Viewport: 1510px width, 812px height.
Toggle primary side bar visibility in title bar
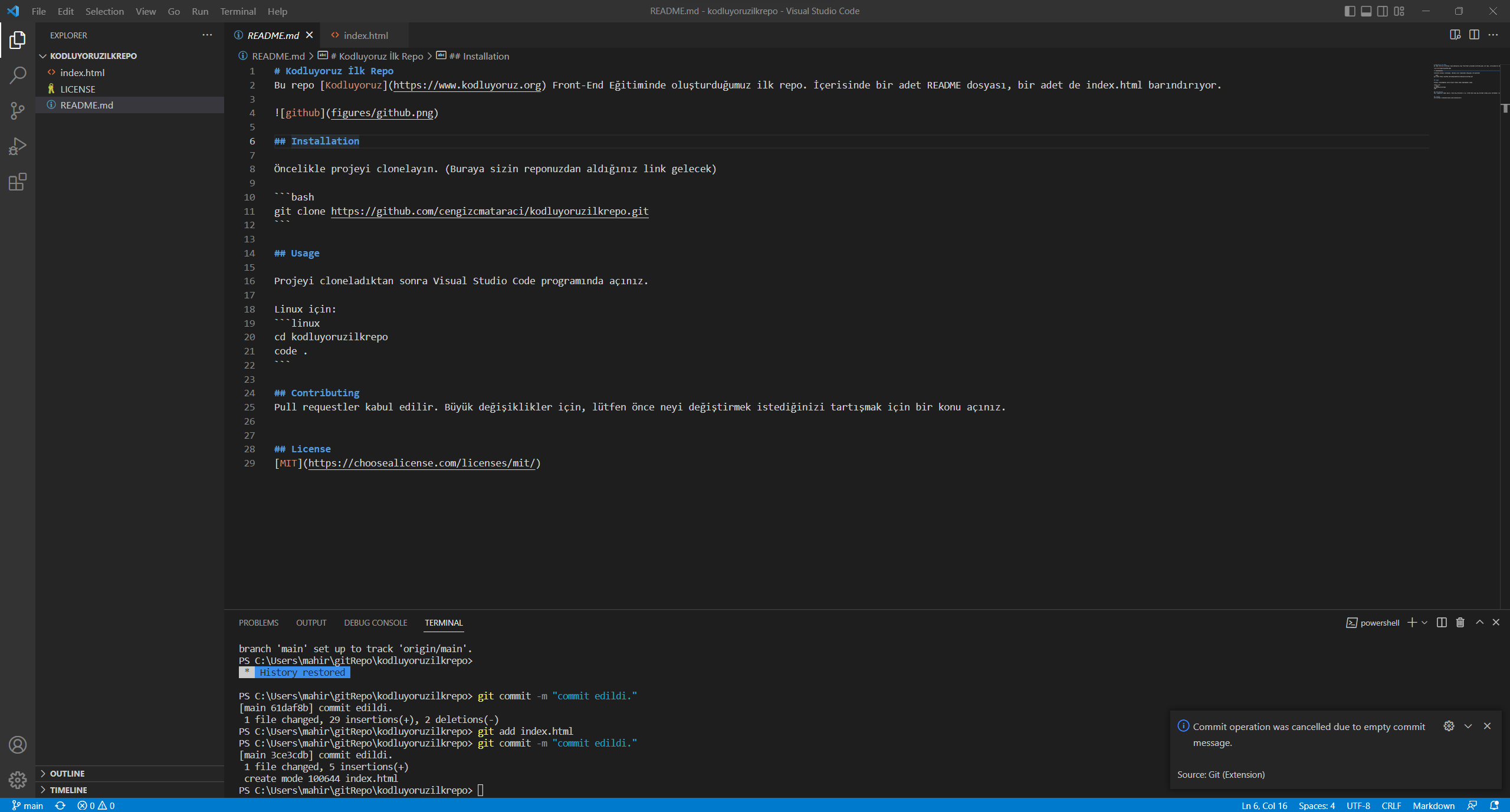[x=1350, y=11]
